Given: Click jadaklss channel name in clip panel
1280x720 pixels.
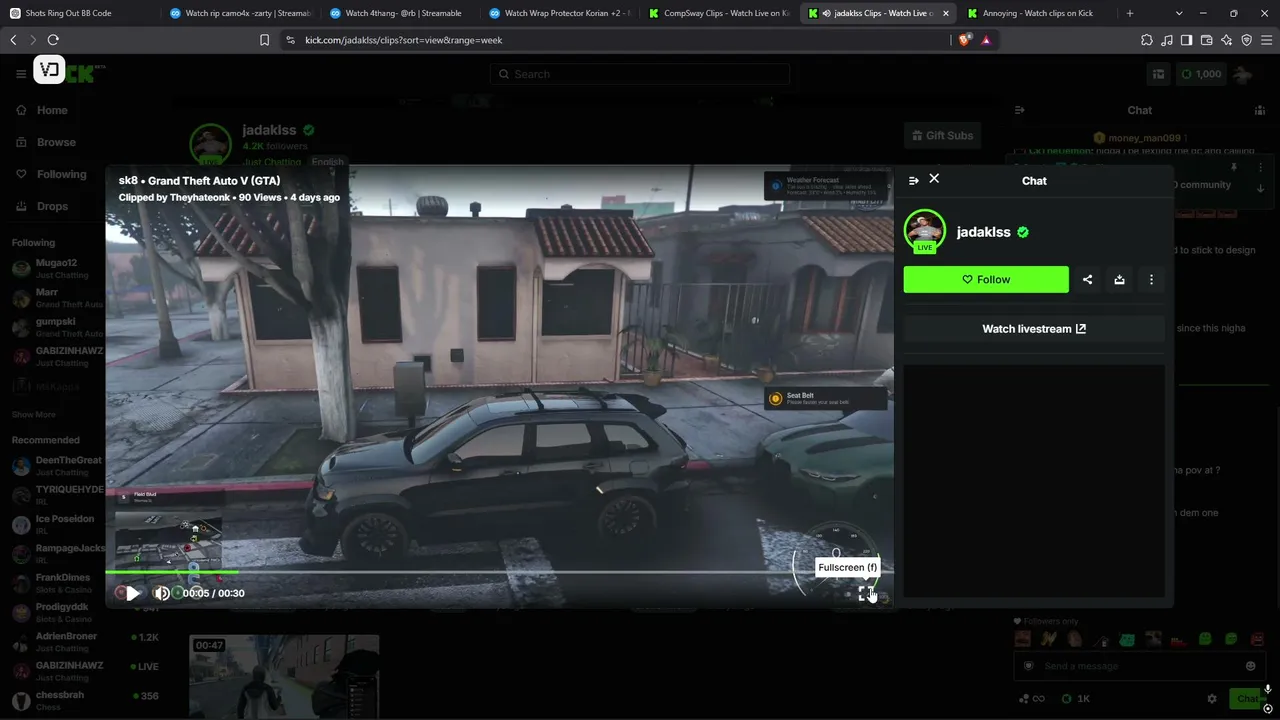Looking at the screenshot, I should pyautogui.click(x=983, y=232).
